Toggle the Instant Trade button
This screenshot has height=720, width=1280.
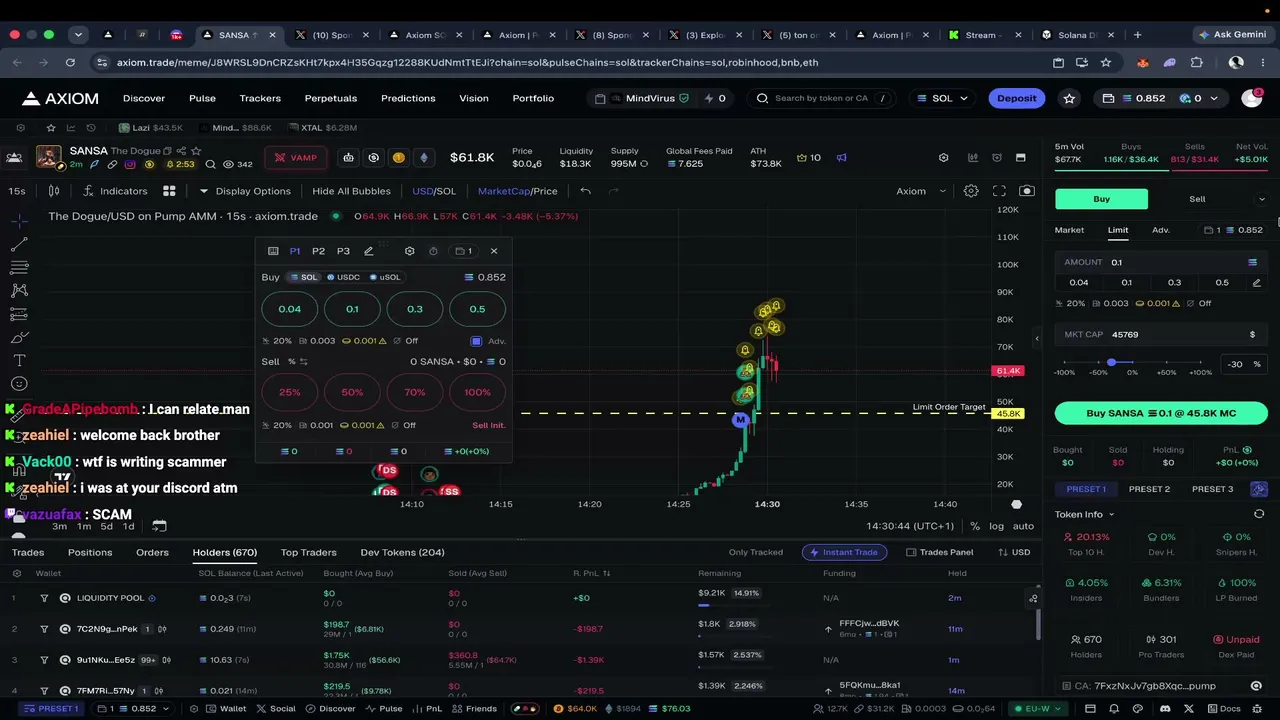pyautogui.click(x=843, y=552)
